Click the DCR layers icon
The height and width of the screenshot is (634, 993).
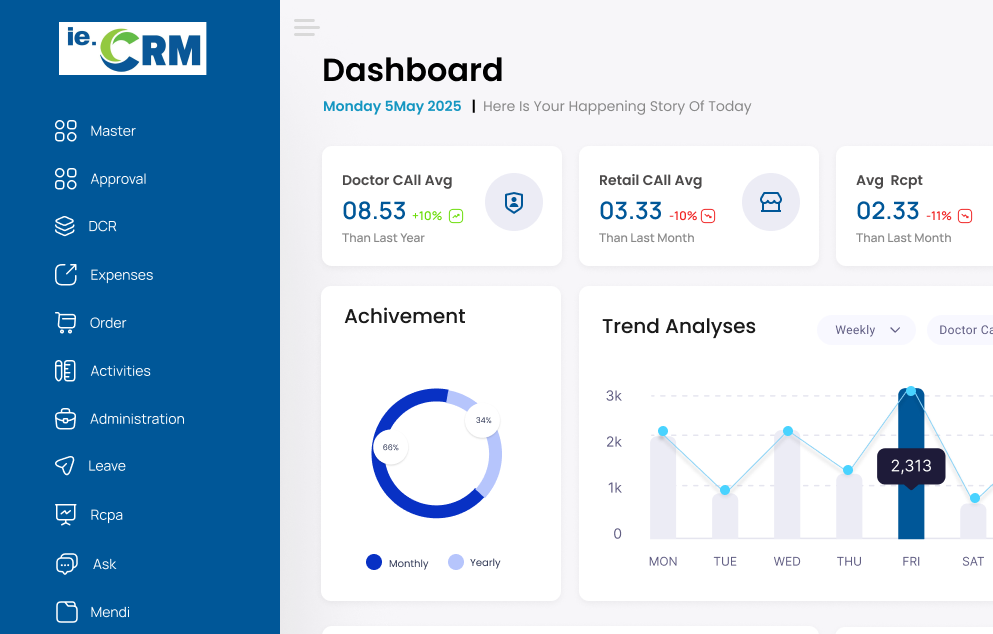tap(65, 226)
